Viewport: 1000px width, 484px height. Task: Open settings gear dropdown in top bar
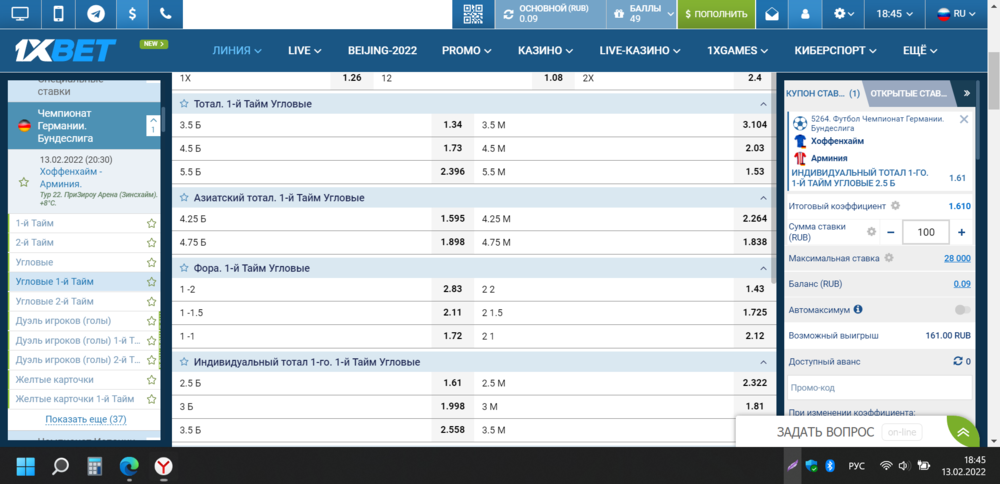pos(844,14)
